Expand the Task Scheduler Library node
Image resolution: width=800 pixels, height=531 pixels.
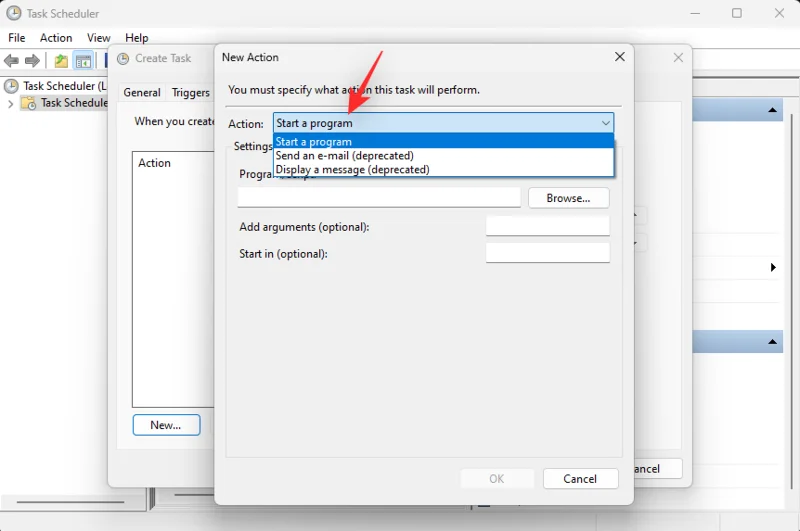pos(11,104)
